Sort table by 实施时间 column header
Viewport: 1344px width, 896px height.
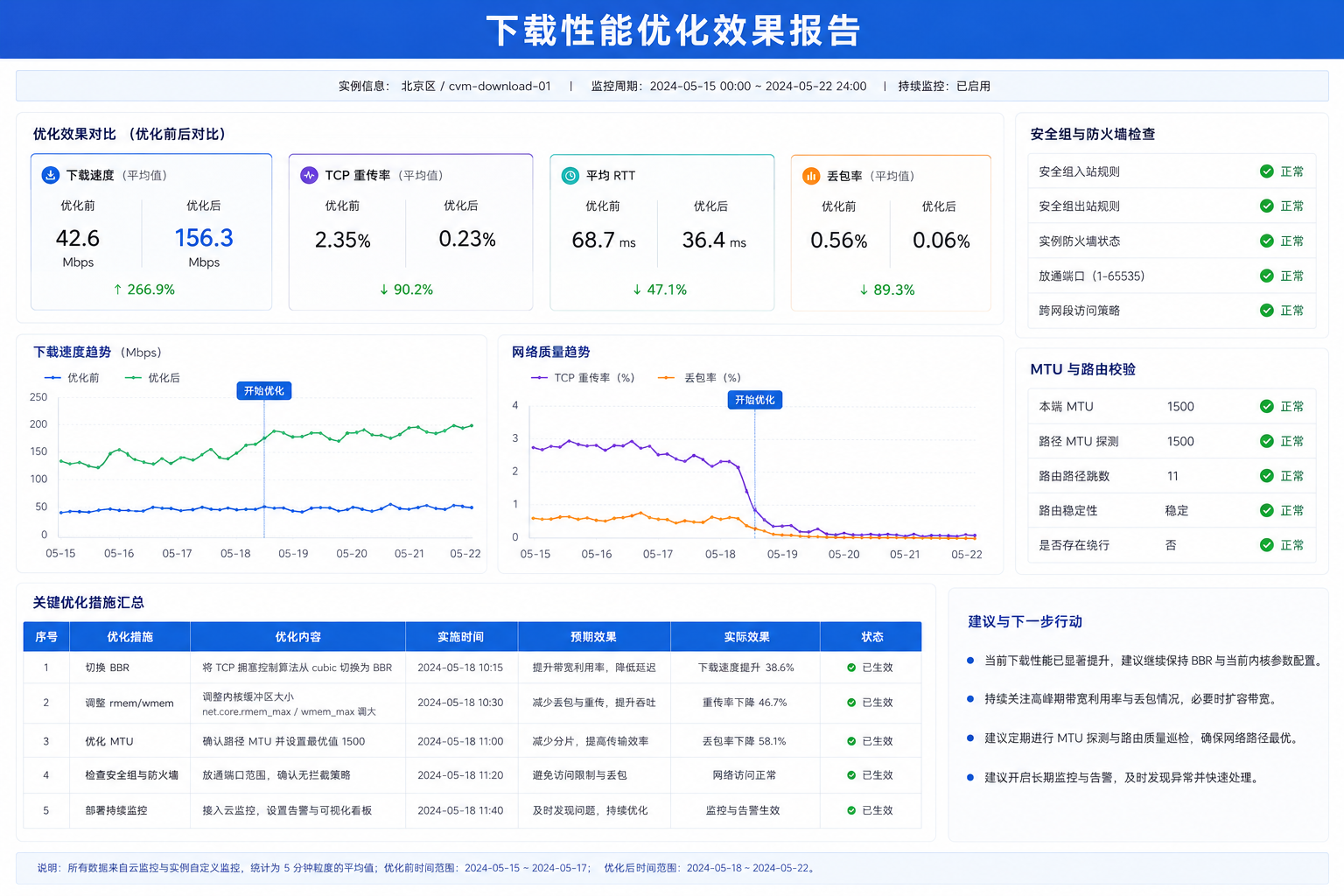pos(461,637)
